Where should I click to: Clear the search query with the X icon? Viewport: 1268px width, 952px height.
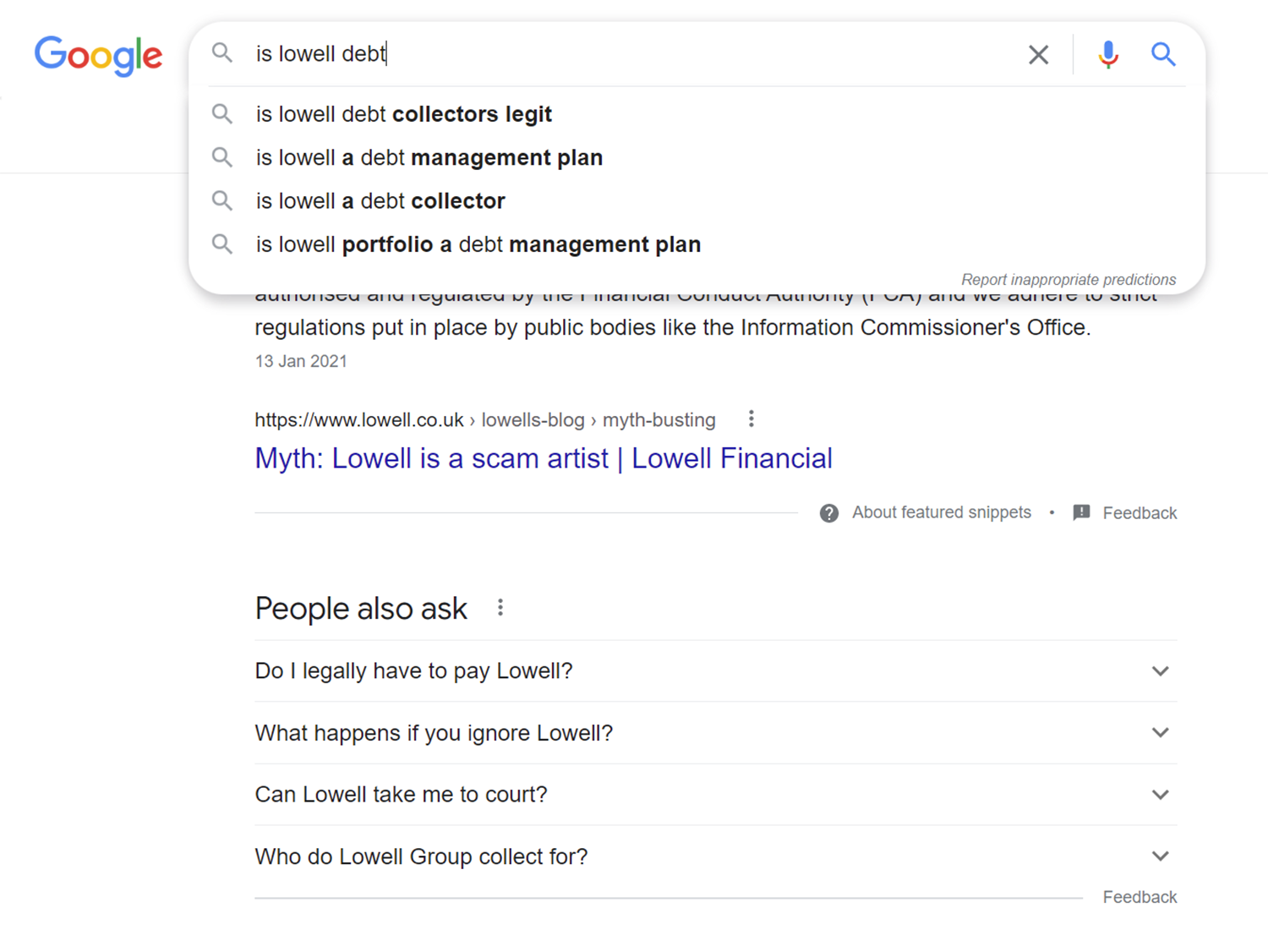pyautogui.click(x=1038, y=54)
